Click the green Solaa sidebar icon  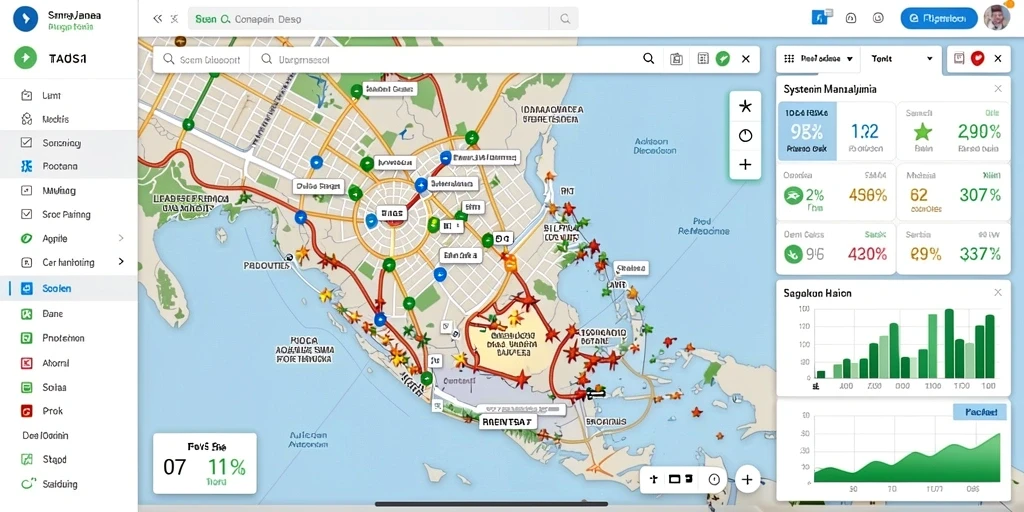coord(27,387)
